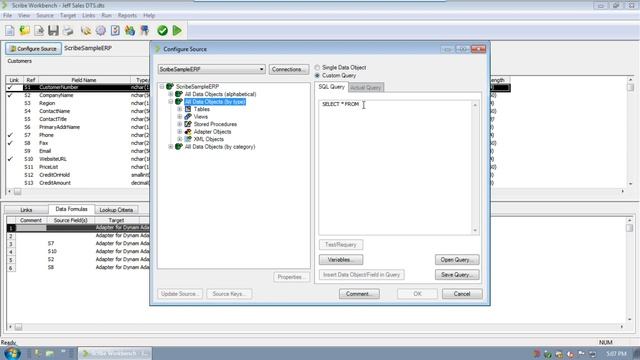
Task: Open the Source menu
Action: [x=45, y=16]
